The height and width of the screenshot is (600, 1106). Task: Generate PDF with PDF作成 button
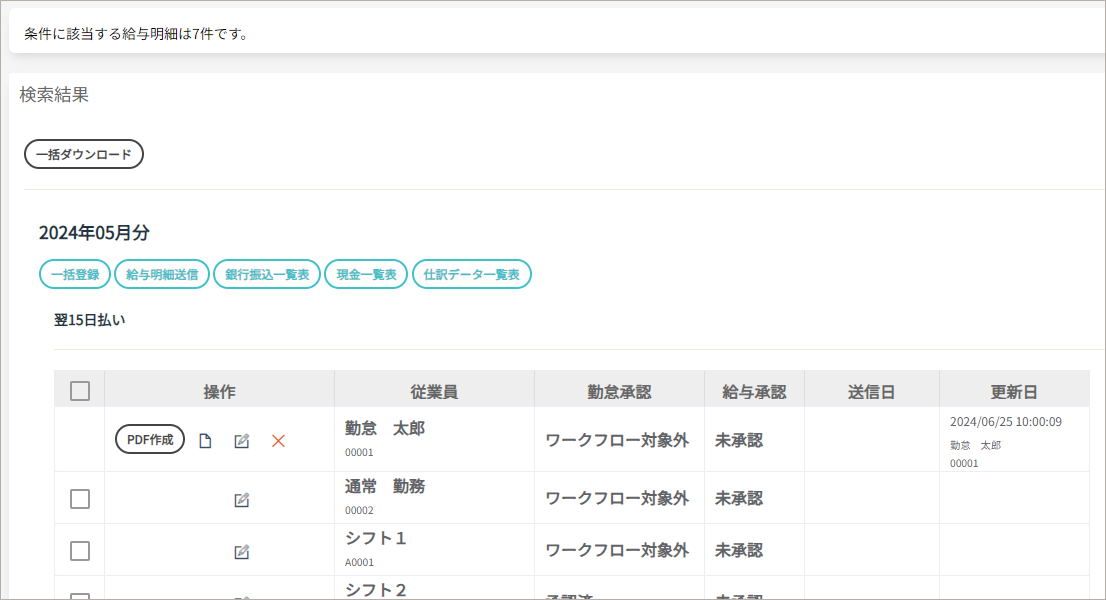click(150, 439)
